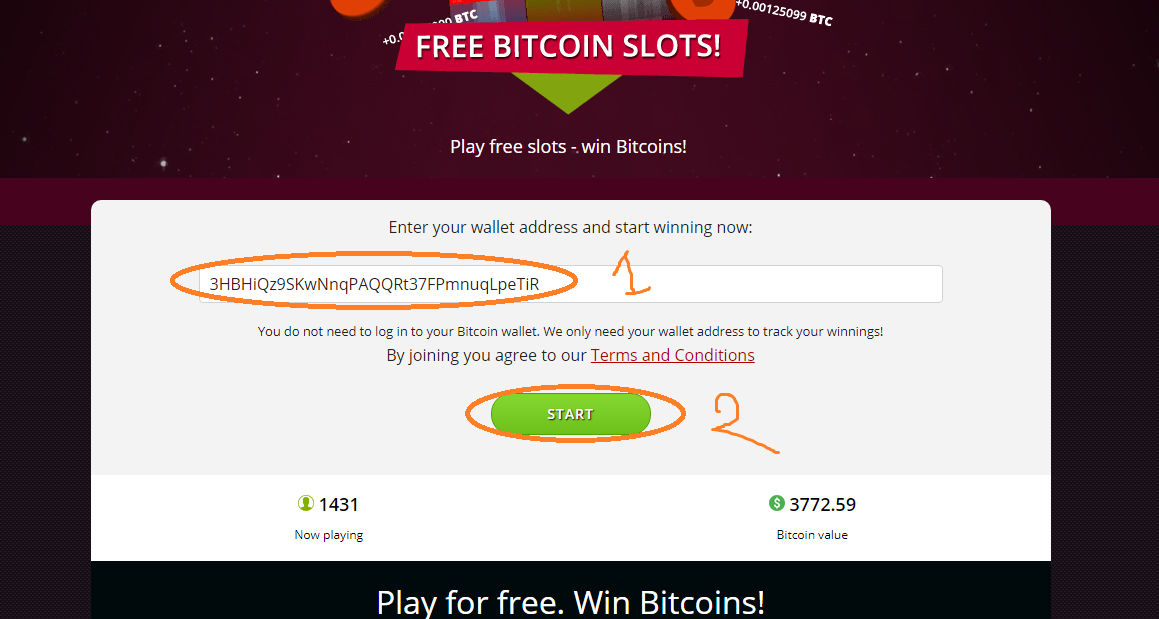
Task: Click the +0.00125099 BTC floating label
Action: tap(784, 13)
